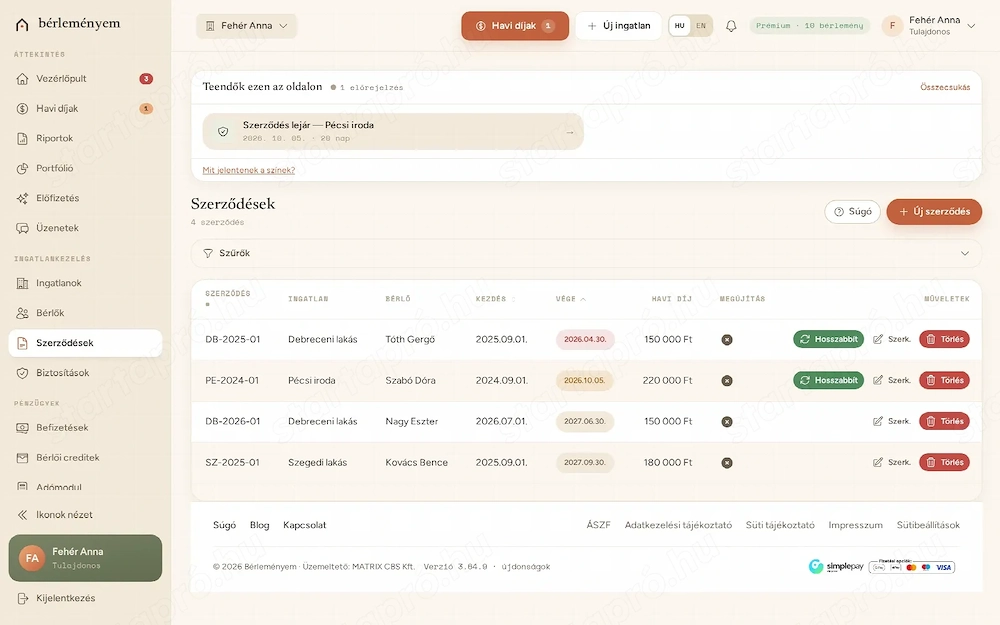This screenshot has width=1000, height=625.
Task: Open Havi díjak in the sidebar
Action: (x=85, y=109)
